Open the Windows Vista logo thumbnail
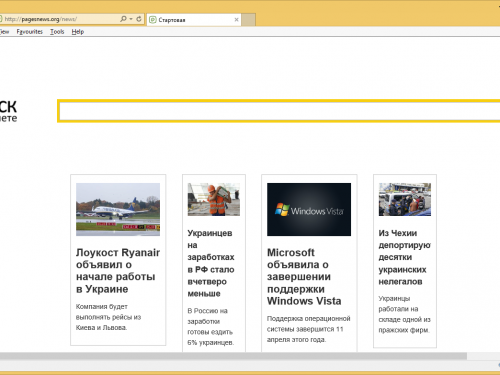This screenshot has height=375, width=500. point(309,209)
